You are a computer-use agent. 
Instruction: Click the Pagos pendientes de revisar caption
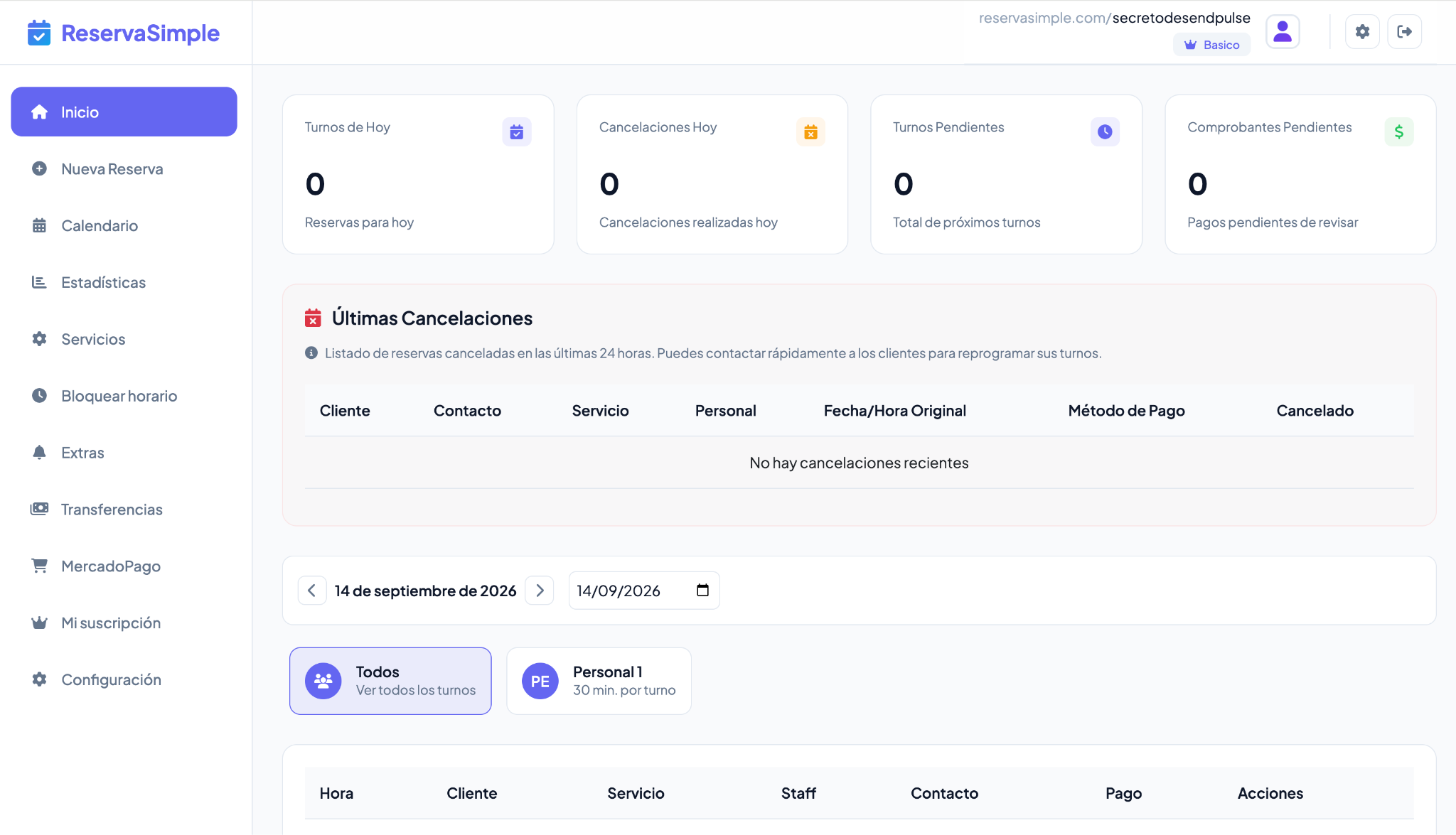click(1273, 222)
